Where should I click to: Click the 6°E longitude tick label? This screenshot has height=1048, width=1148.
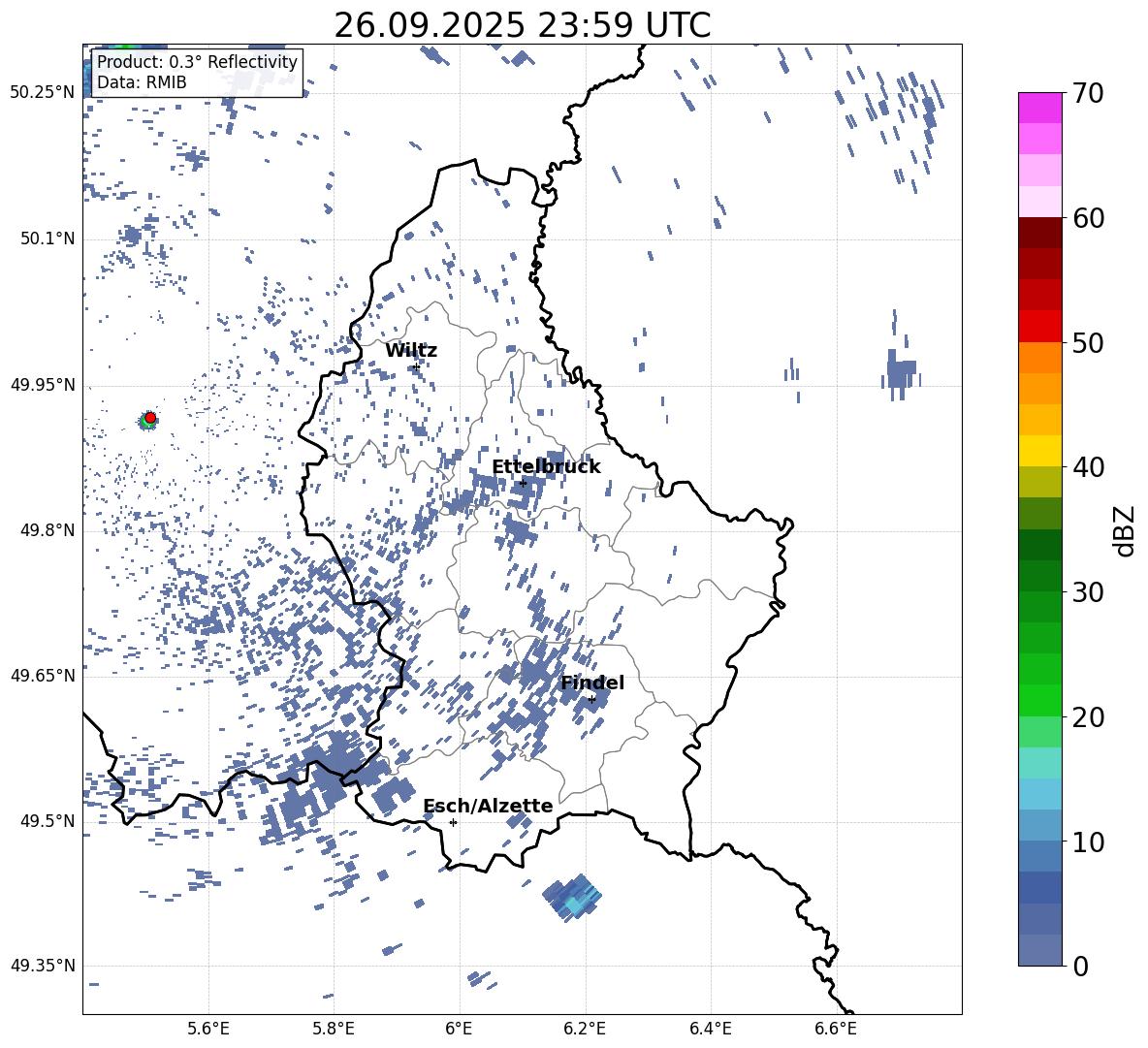(459, 1029)
